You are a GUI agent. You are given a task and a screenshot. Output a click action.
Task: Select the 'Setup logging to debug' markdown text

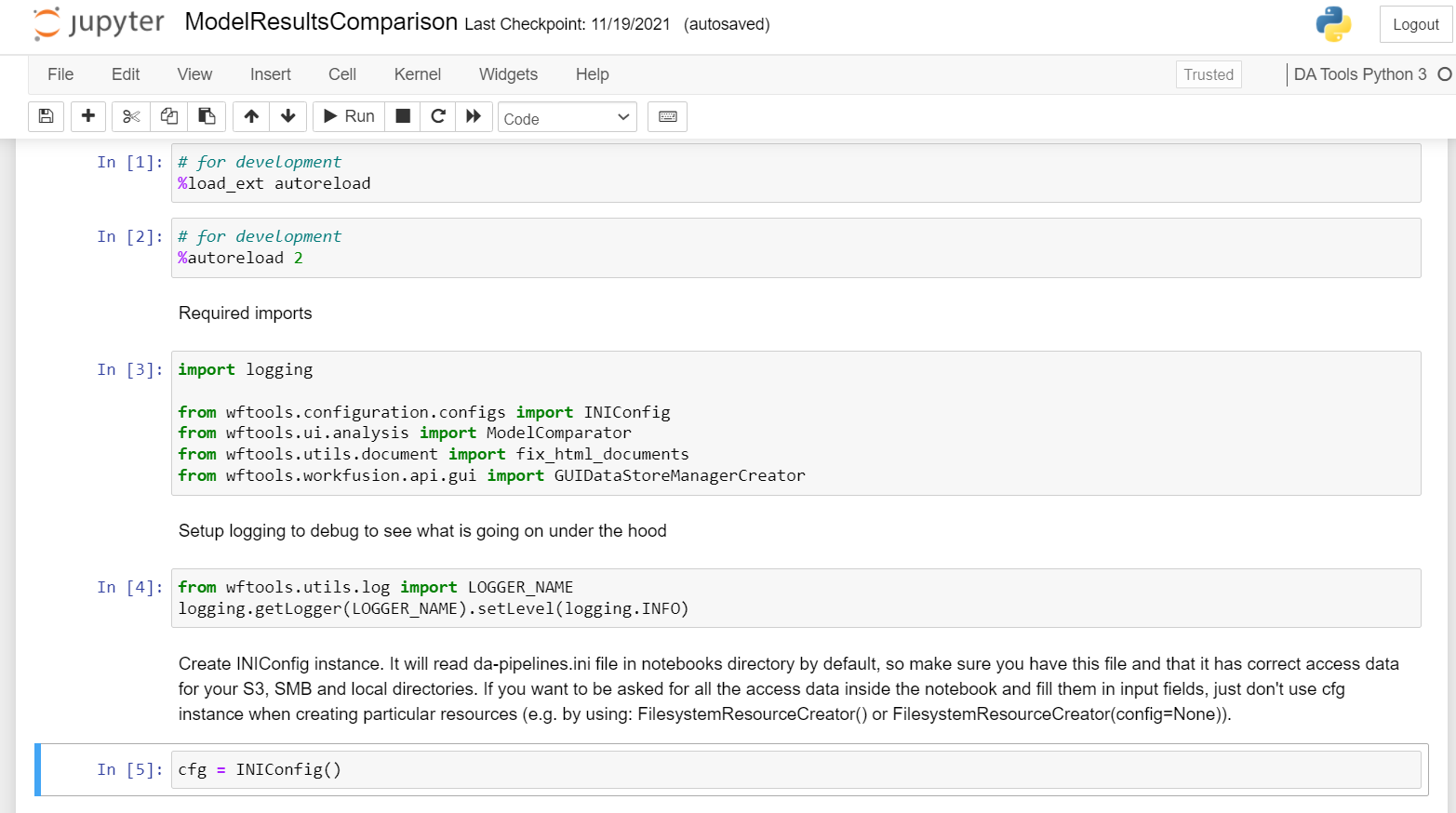(422, 531)
